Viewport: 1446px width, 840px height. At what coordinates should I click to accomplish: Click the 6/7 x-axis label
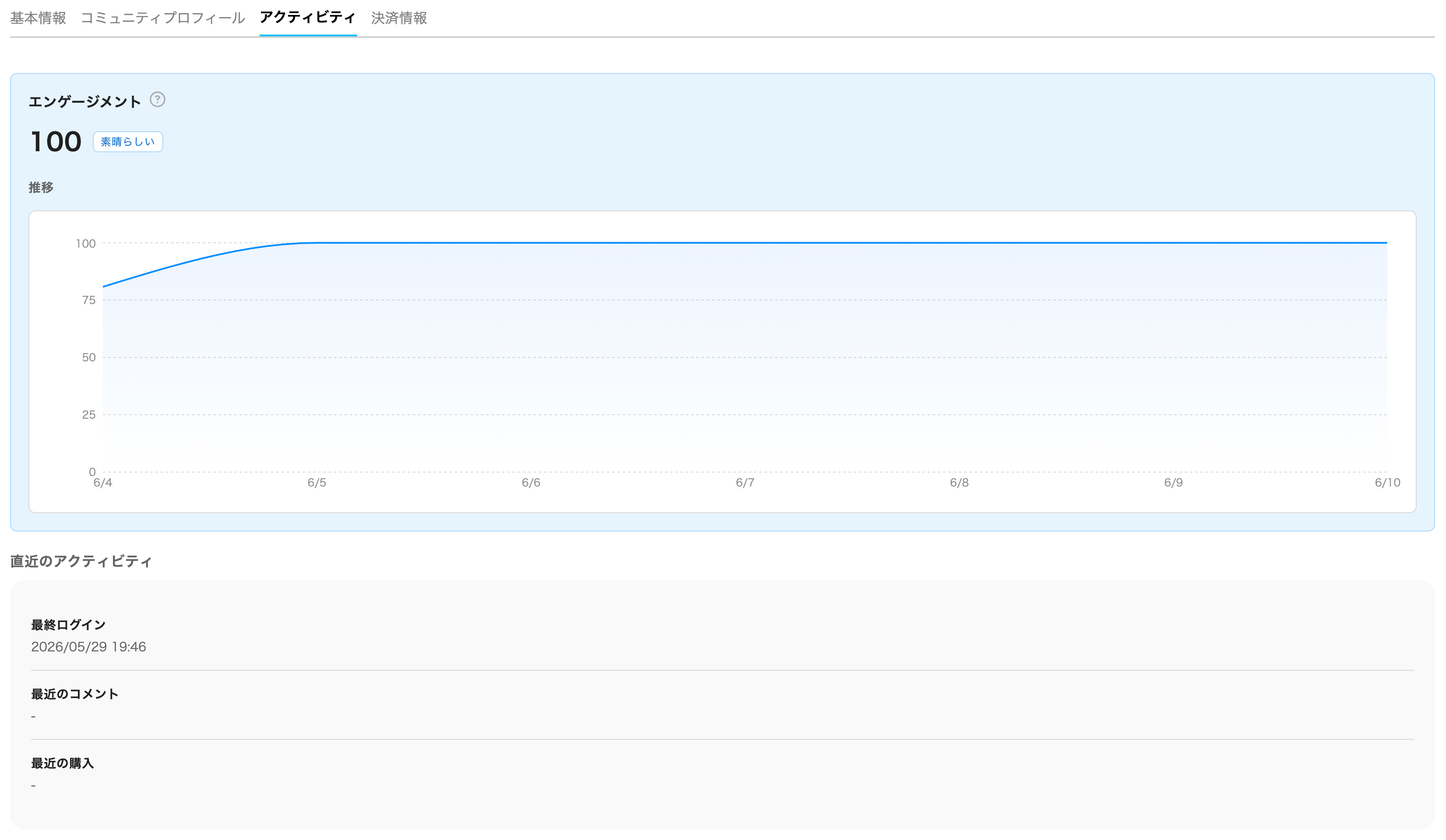pyautogui.click(x=745, y=483)
